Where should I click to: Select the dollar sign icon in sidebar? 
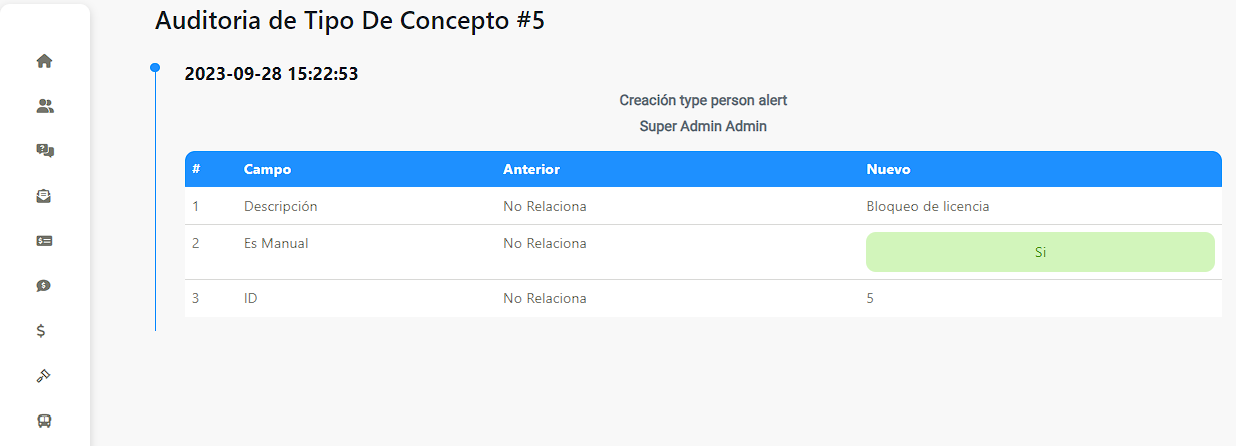coord(41,331)
